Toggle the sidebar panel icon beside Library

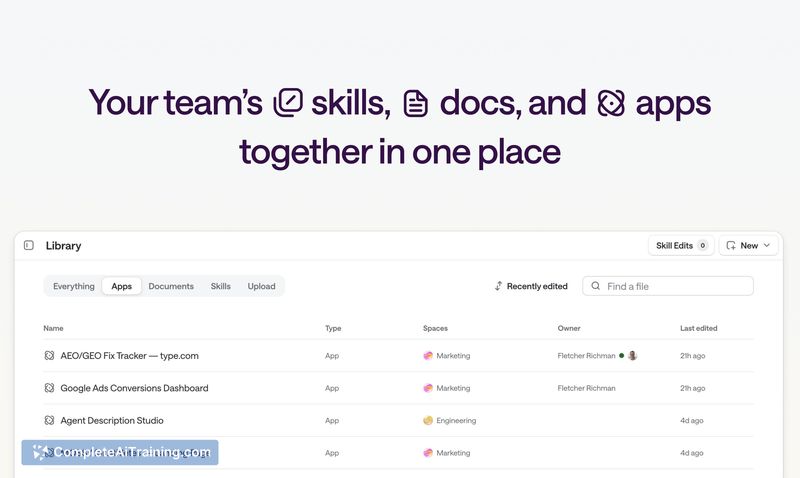click(29, 245)
